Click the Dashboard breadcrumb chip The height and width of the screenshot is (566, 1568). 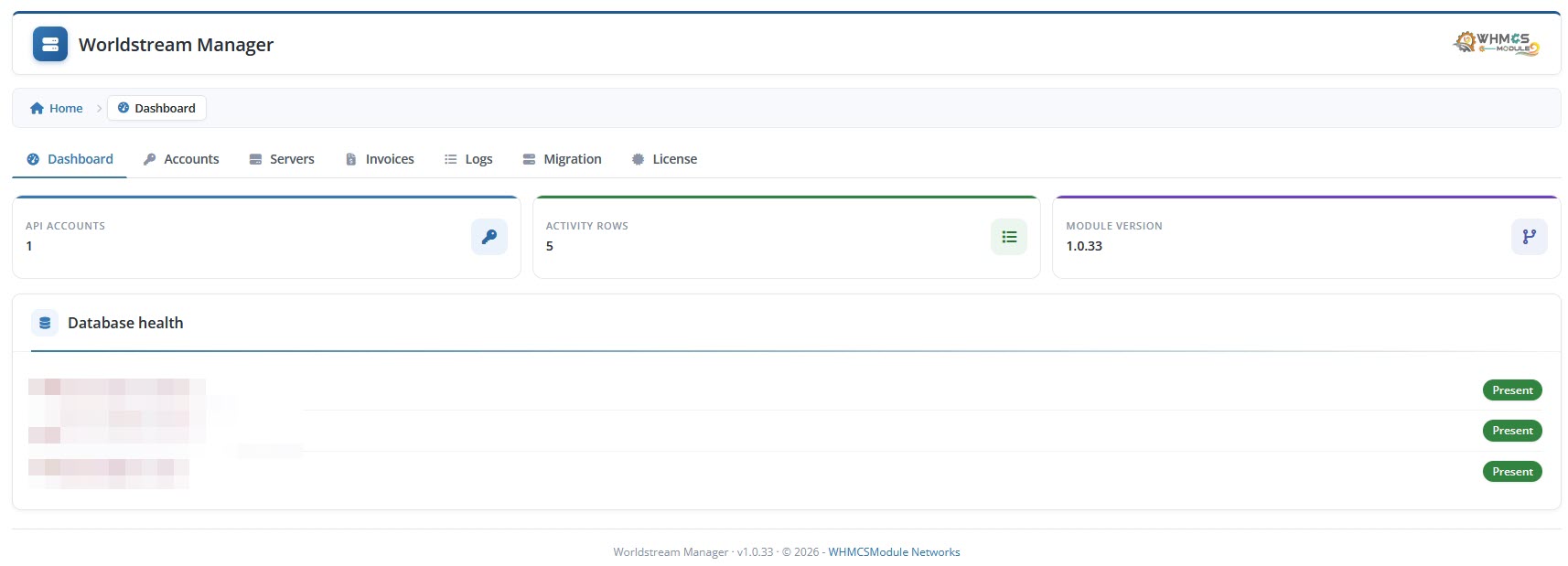click(156, 108)
